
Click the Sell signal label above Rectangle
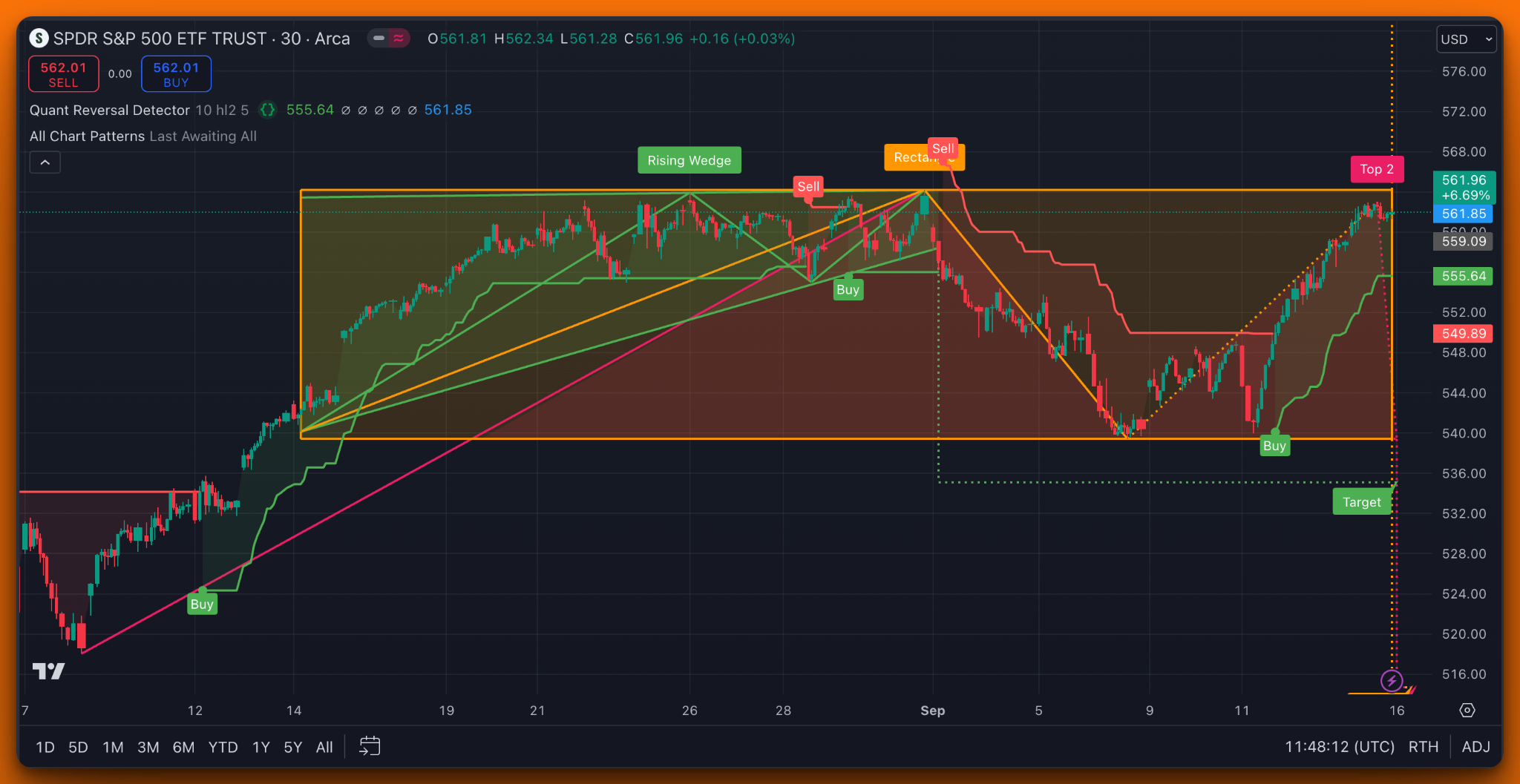tap(943, 148)
